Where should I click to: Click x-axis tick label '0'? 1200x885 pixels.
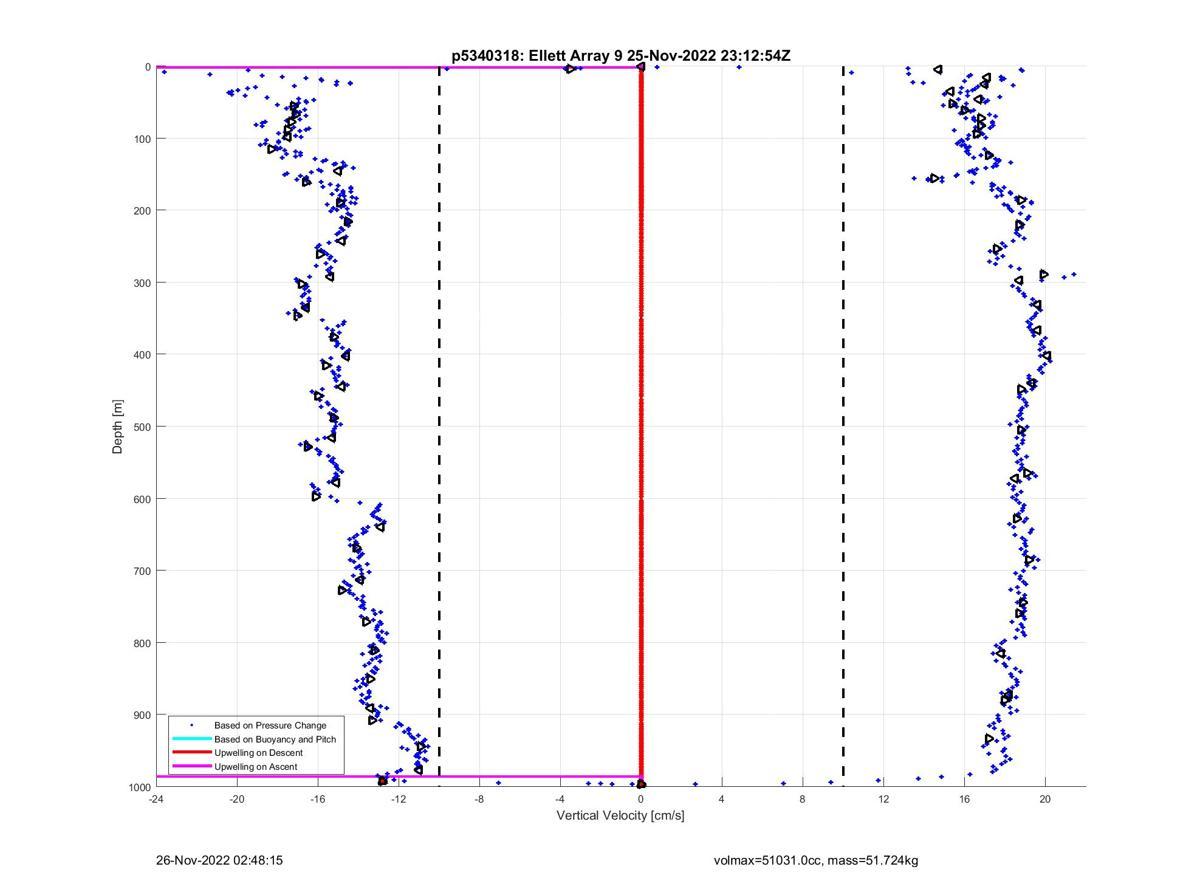tap(641, 799)
